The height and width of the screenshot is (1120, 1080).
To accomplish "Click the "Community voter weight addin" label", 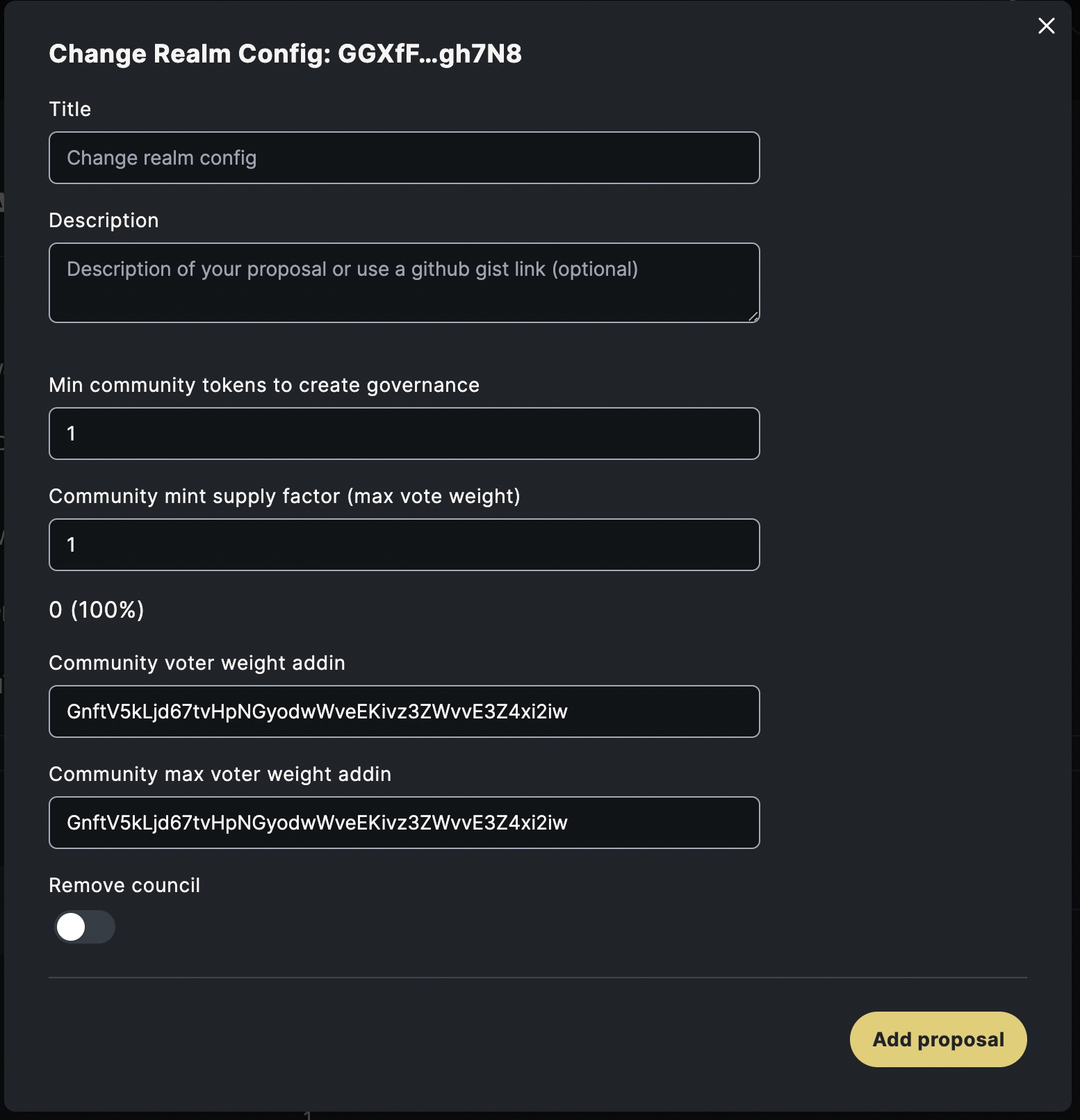I will 197,663.
